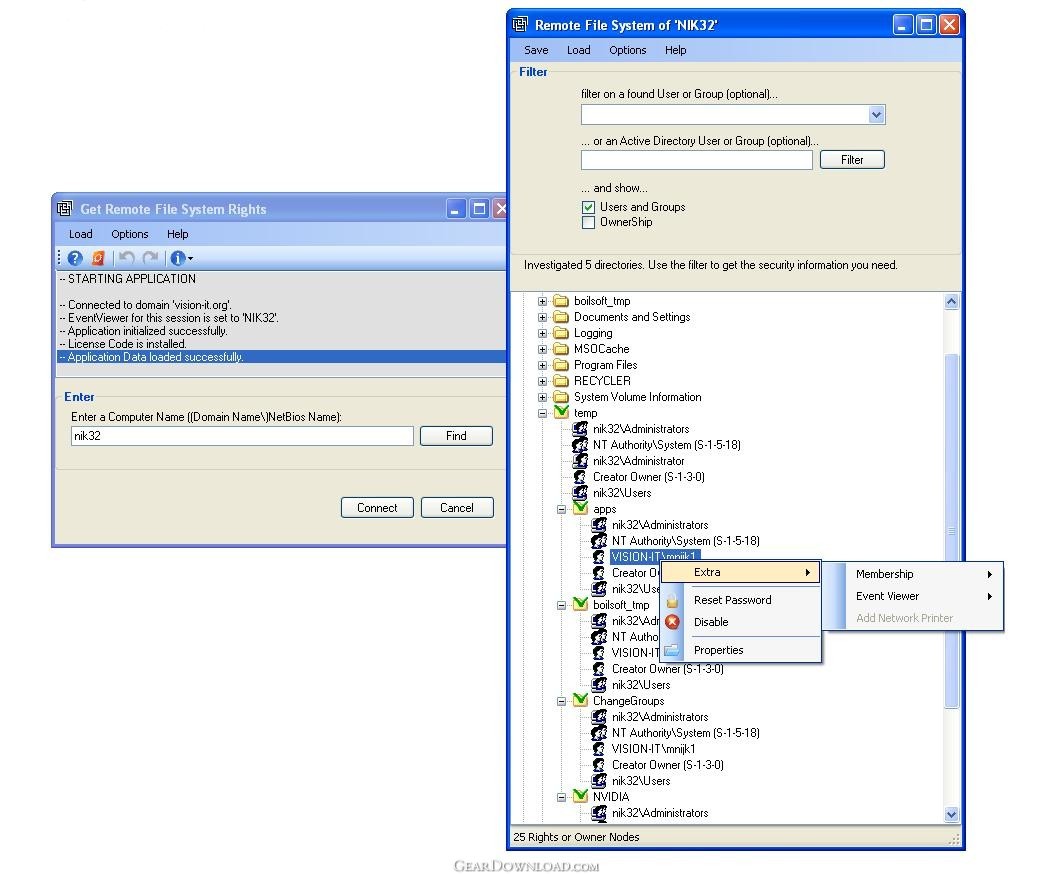Uncheck the Users and Groups checkbox
Viewport: 1053px width, 874px height.
click(x=588, y=207)
